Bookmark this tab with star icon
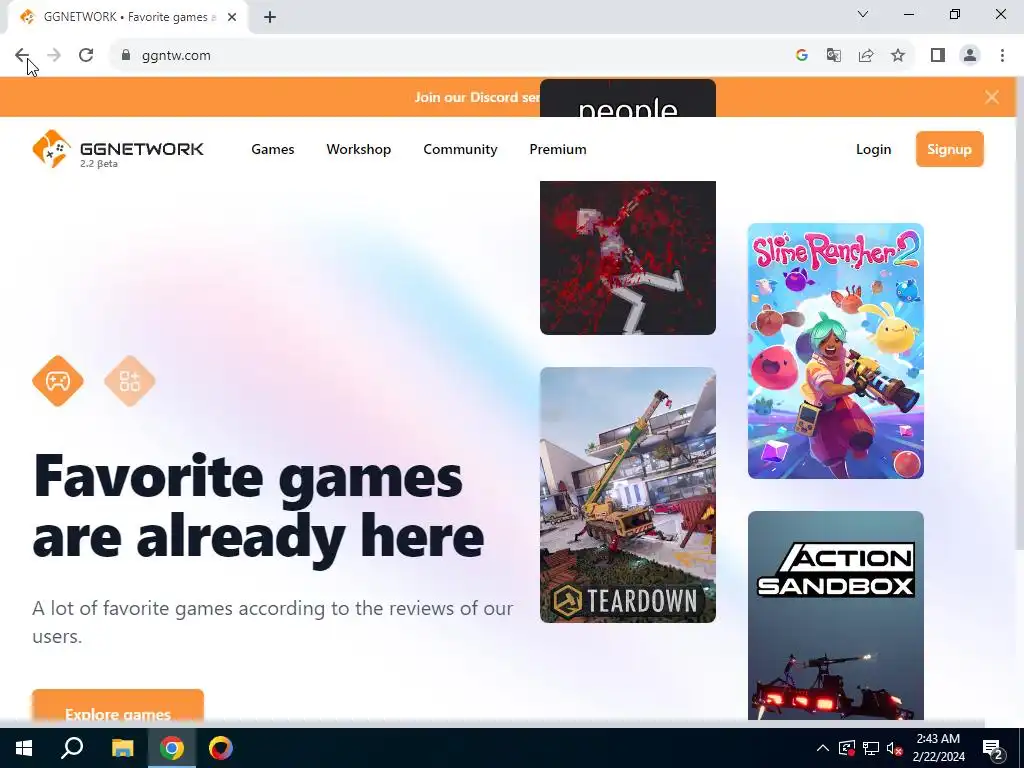Image resolution: width=1024 pixels, height=768 pixels. (898, 56)
